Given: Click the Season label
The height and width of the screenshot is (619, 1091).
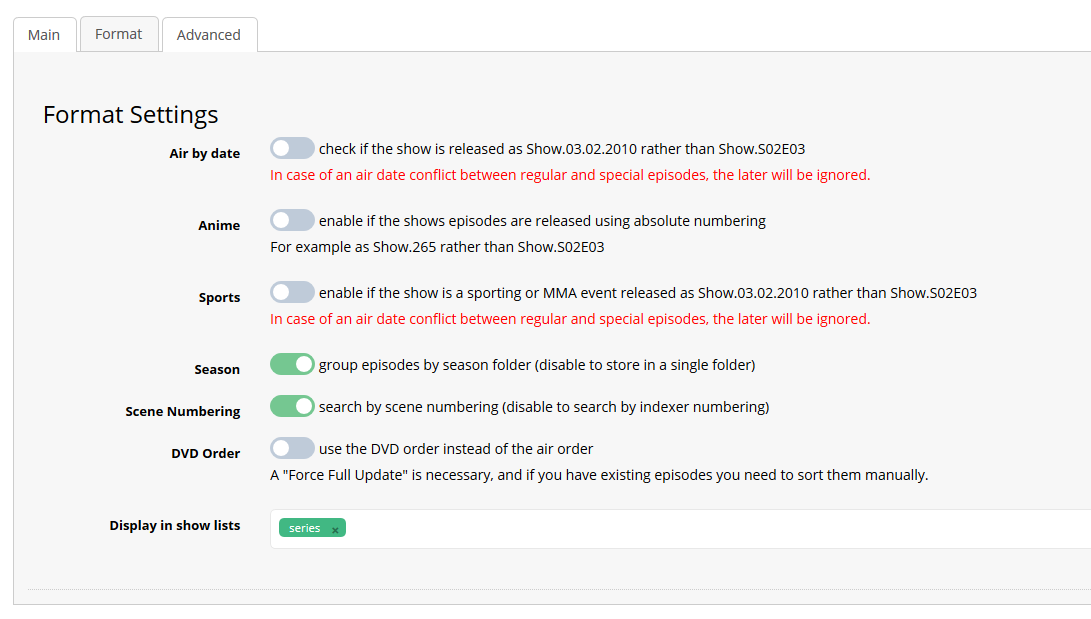Looking at the screenshot, I should click(217, 369).
